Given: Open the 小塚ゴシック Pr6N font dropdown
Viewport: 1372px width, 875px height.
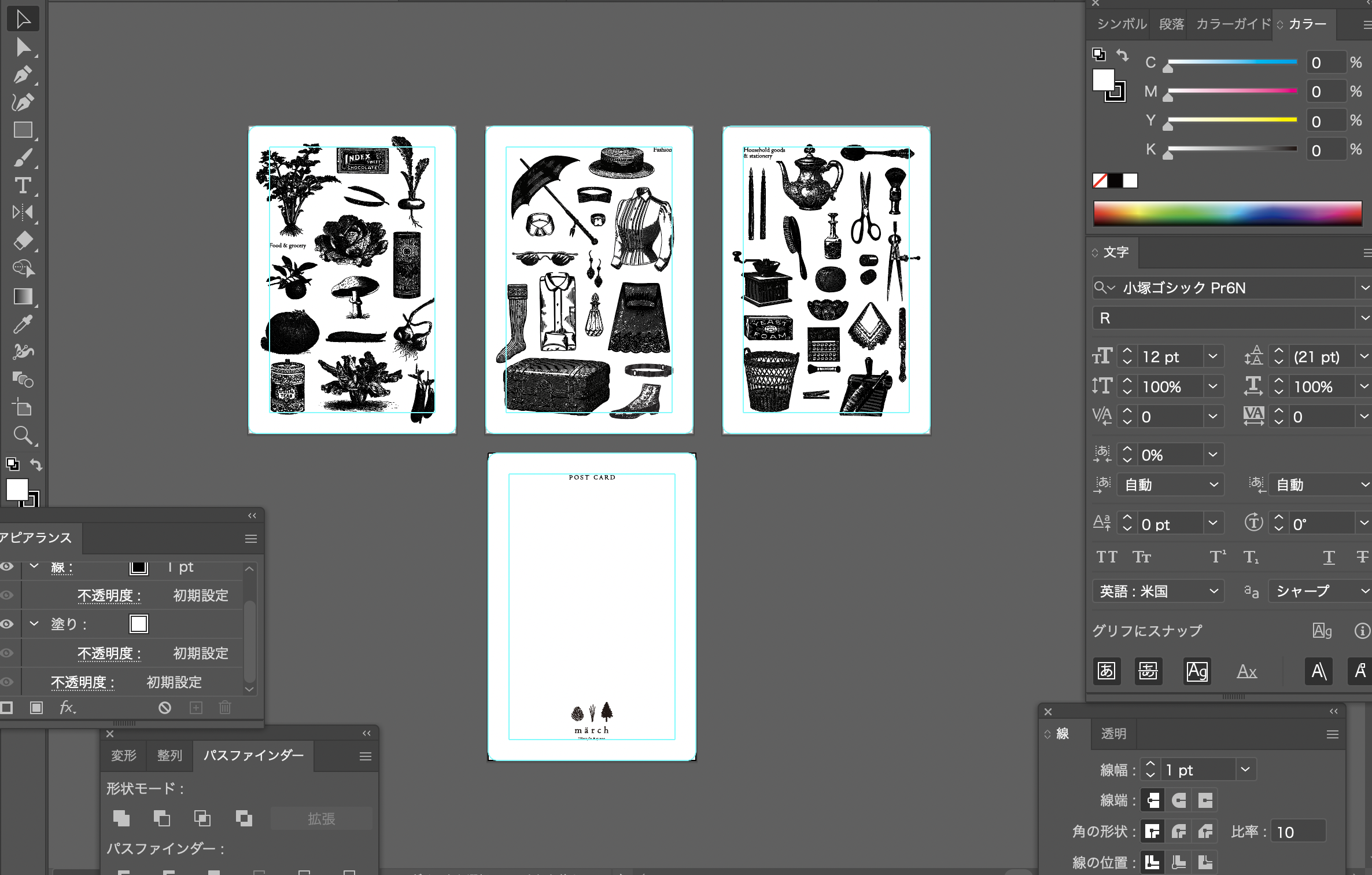Looking at the screenshot, I should point(1364,288).
